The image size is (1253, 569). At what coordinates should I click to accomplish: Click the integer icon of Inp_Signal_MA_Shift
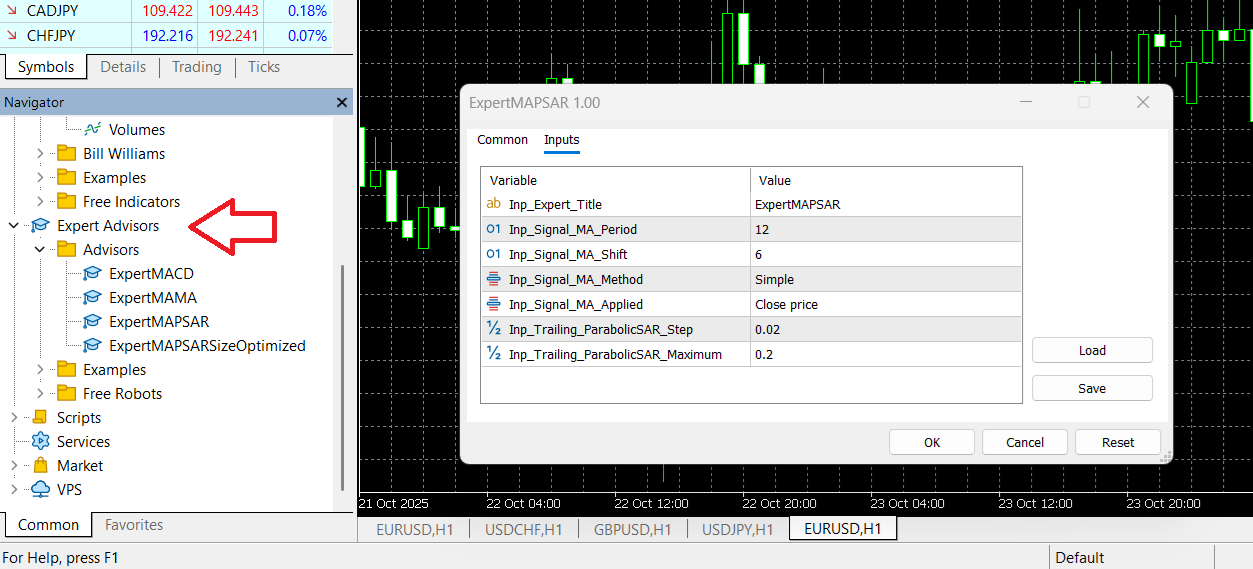[x=493, y=254]
